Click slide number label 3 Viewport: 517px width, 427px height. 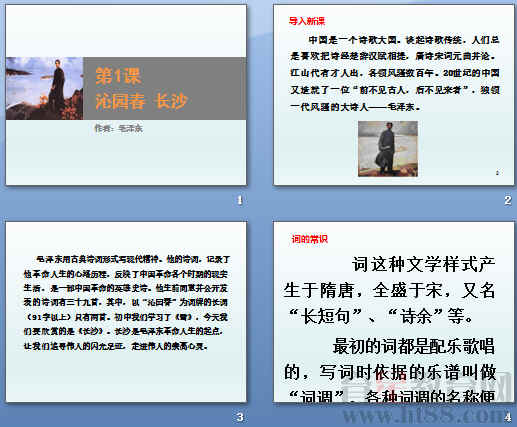240,417
